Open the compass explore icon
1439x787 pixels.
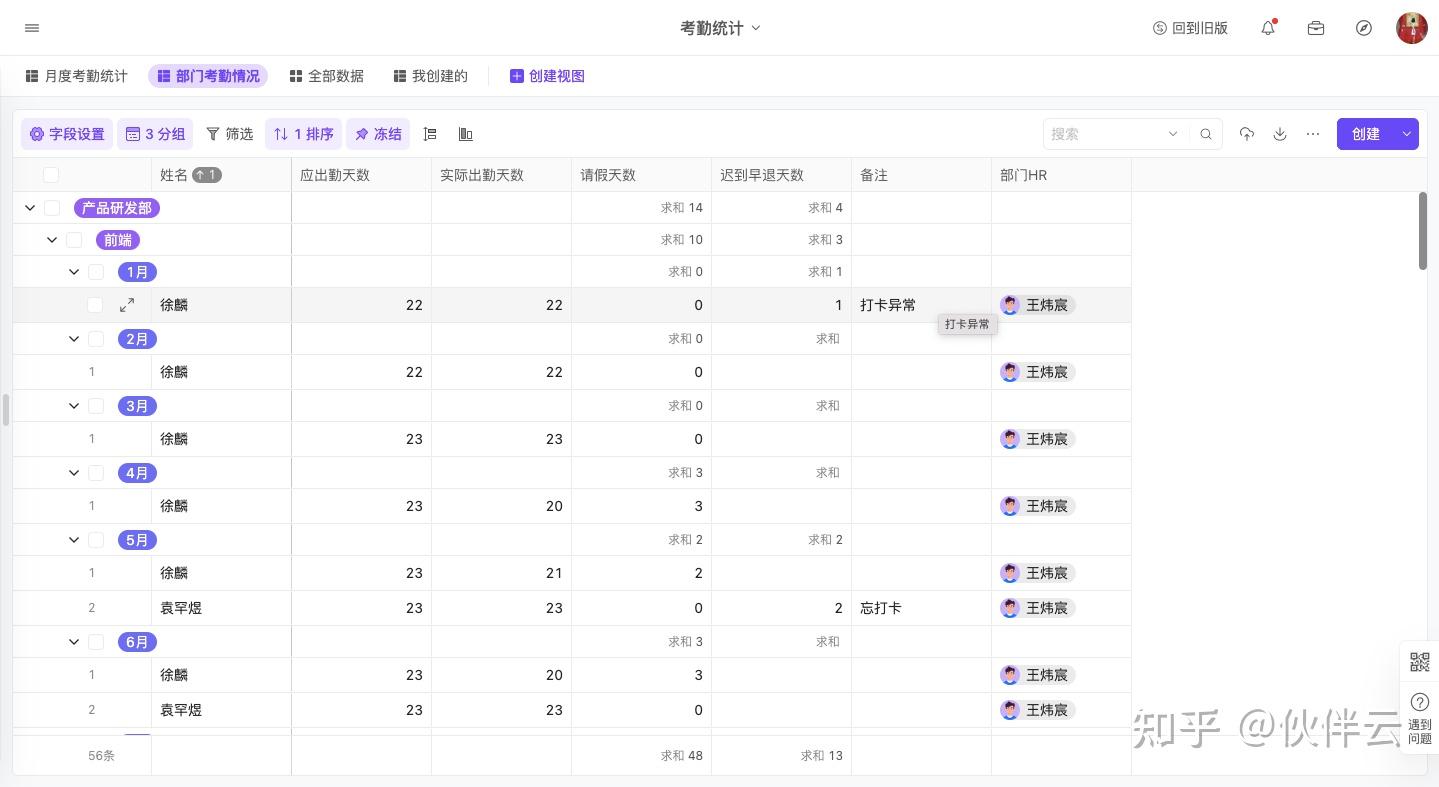point(1364,28)
